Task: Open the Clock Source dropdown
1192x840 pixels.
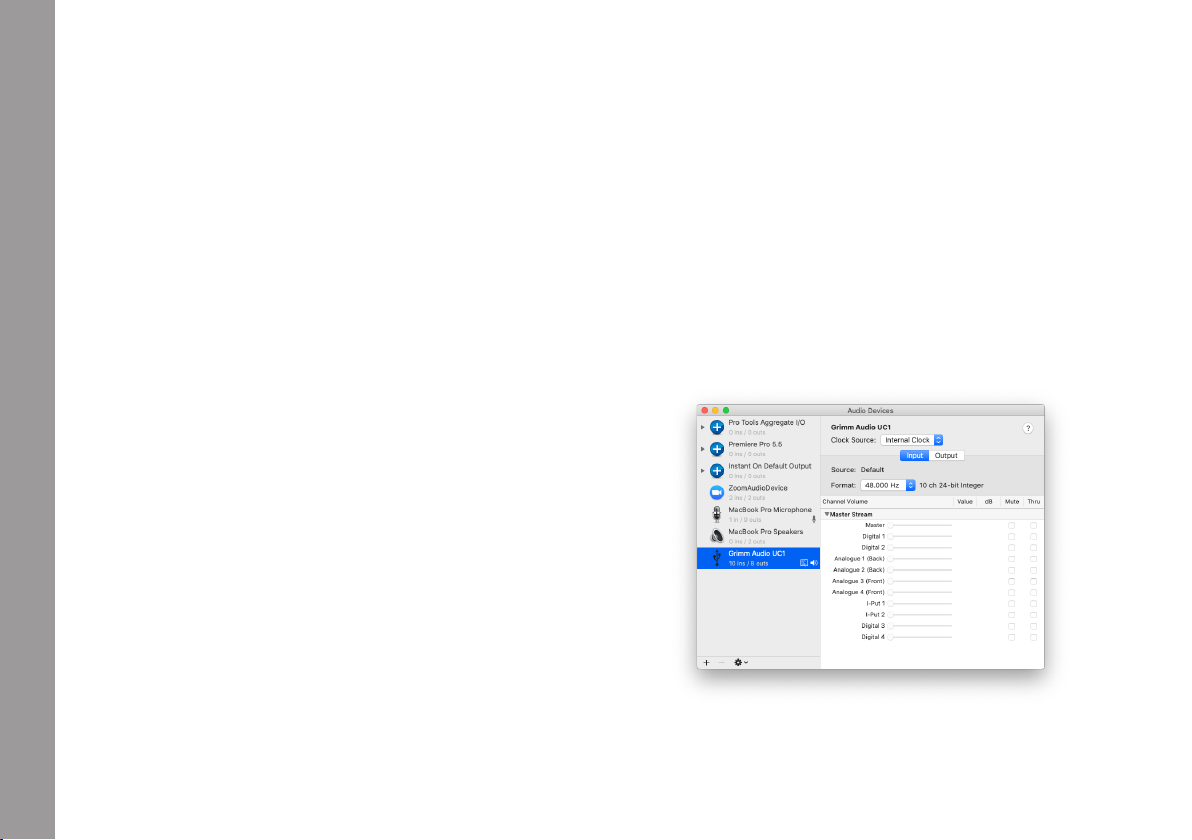Action: pyautogui.click(x=911, y=440)
